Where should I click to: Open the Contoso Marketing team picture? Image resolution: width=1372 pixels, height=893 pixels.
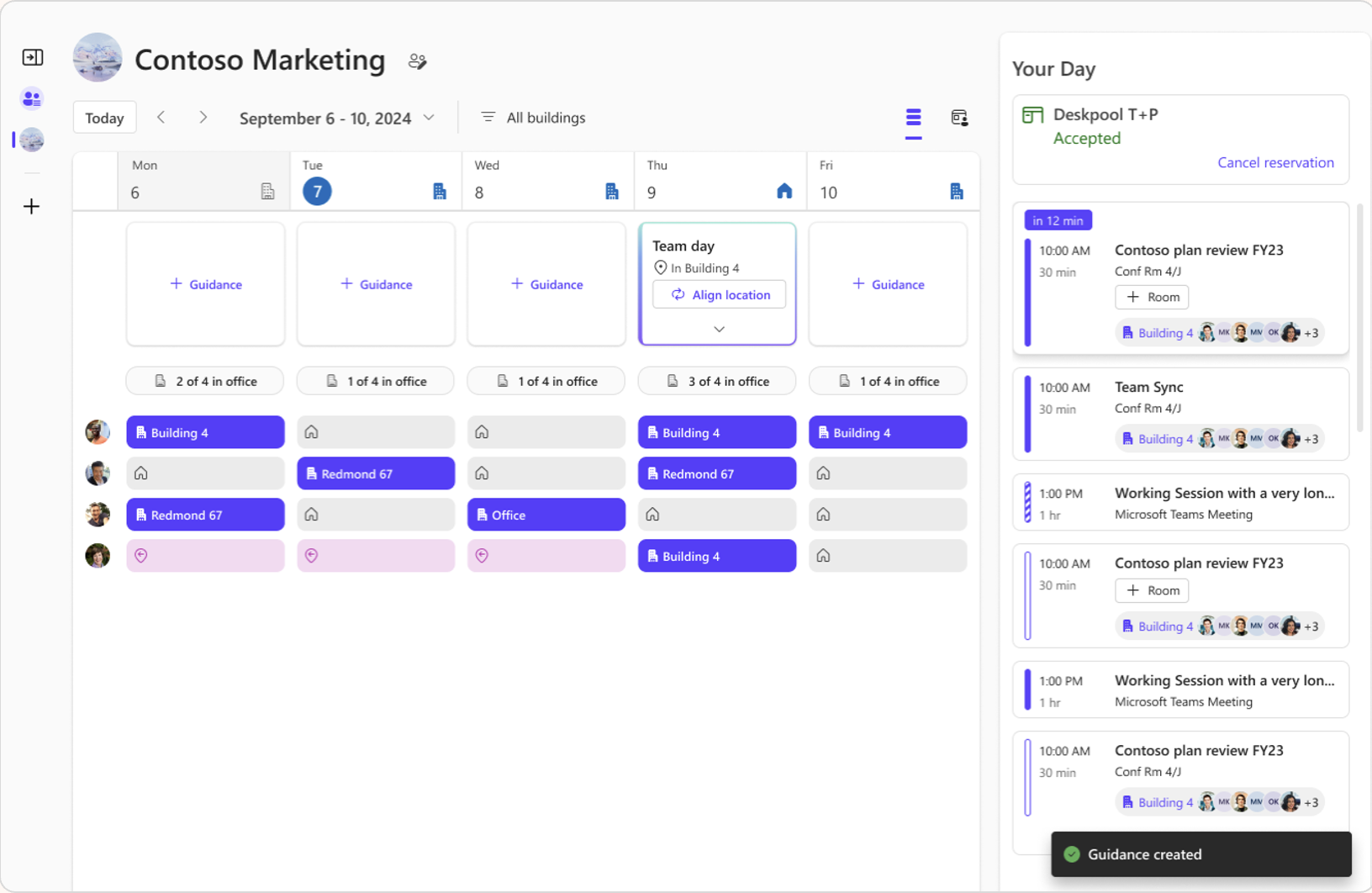click(98, 57)
